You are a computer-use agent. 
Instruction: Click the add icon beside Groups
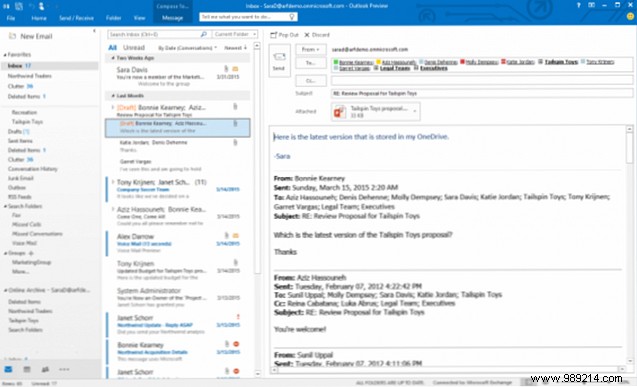coord(31,253)
